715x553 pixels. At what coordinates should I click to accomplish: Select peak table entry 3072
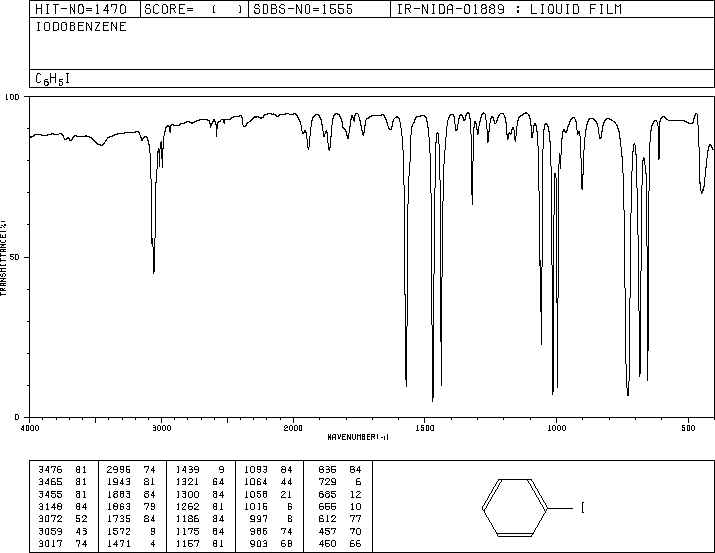[x=50, y=519]
